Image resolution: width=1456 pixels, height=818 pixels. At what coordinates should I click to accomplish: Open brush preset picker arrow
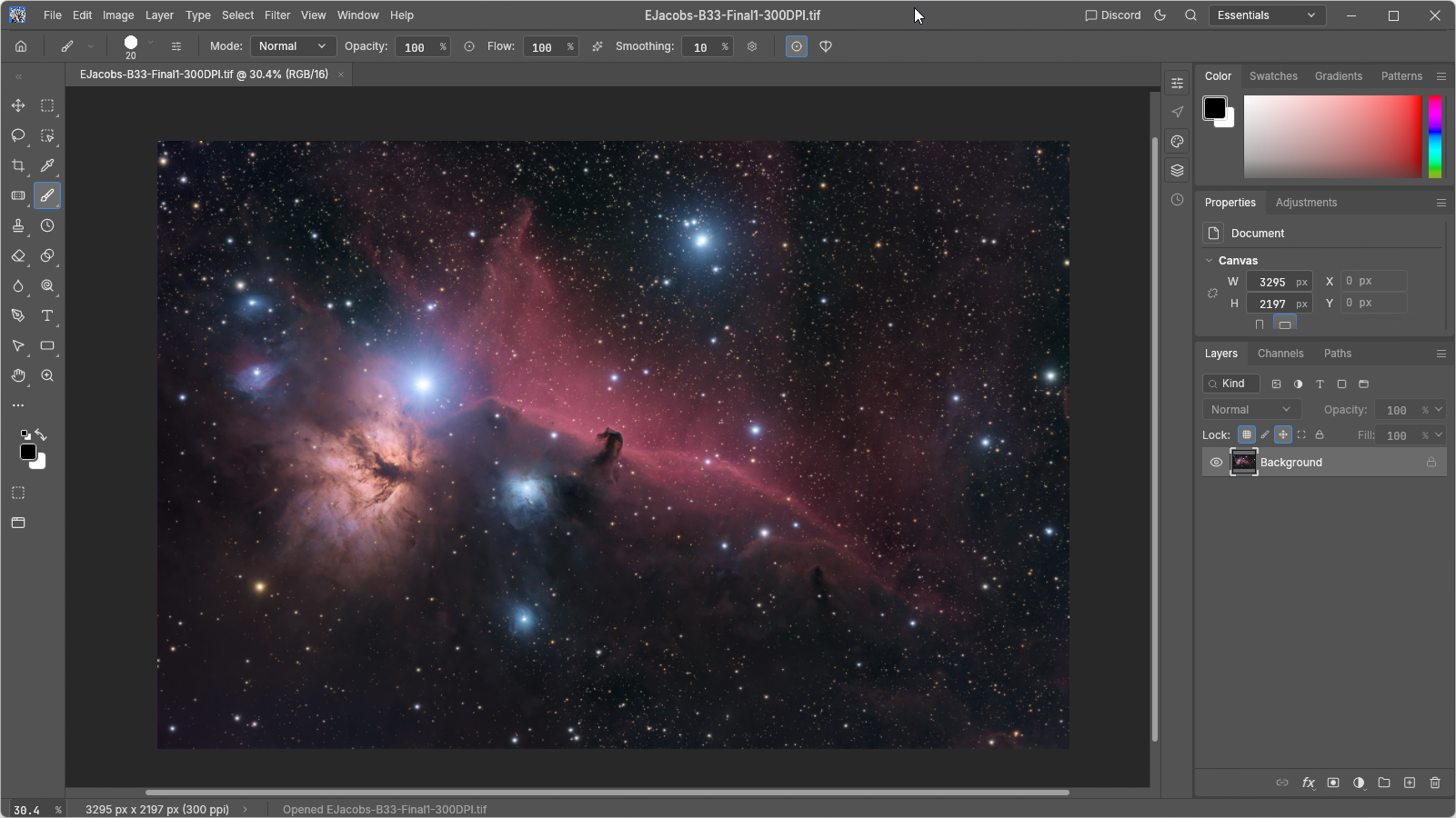[150, 43]
